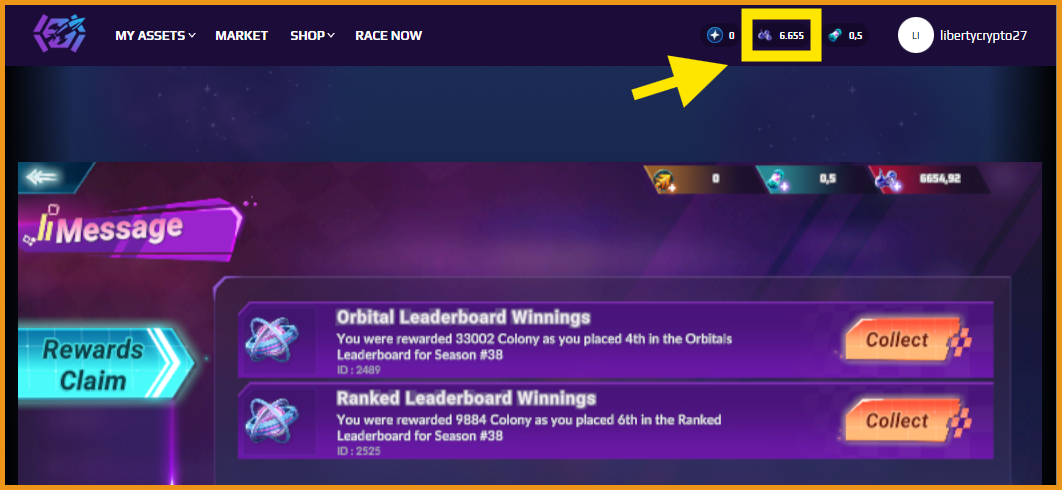Click the highlighted 6.655 Colony balance
Image resolution: width=1062 pixels, height=490 pixels.
[782, 35]
